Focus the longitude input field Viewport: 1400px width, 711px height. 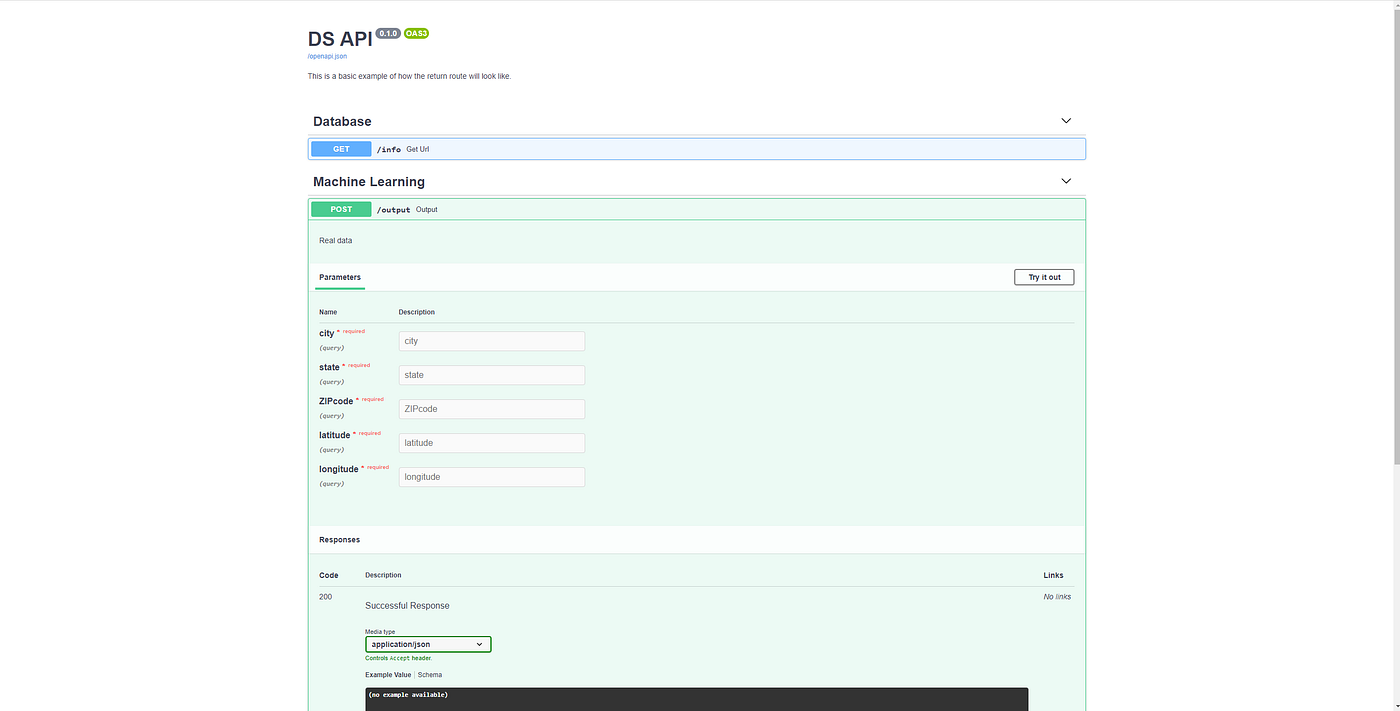pyautogui.click(x=492, y=477)
